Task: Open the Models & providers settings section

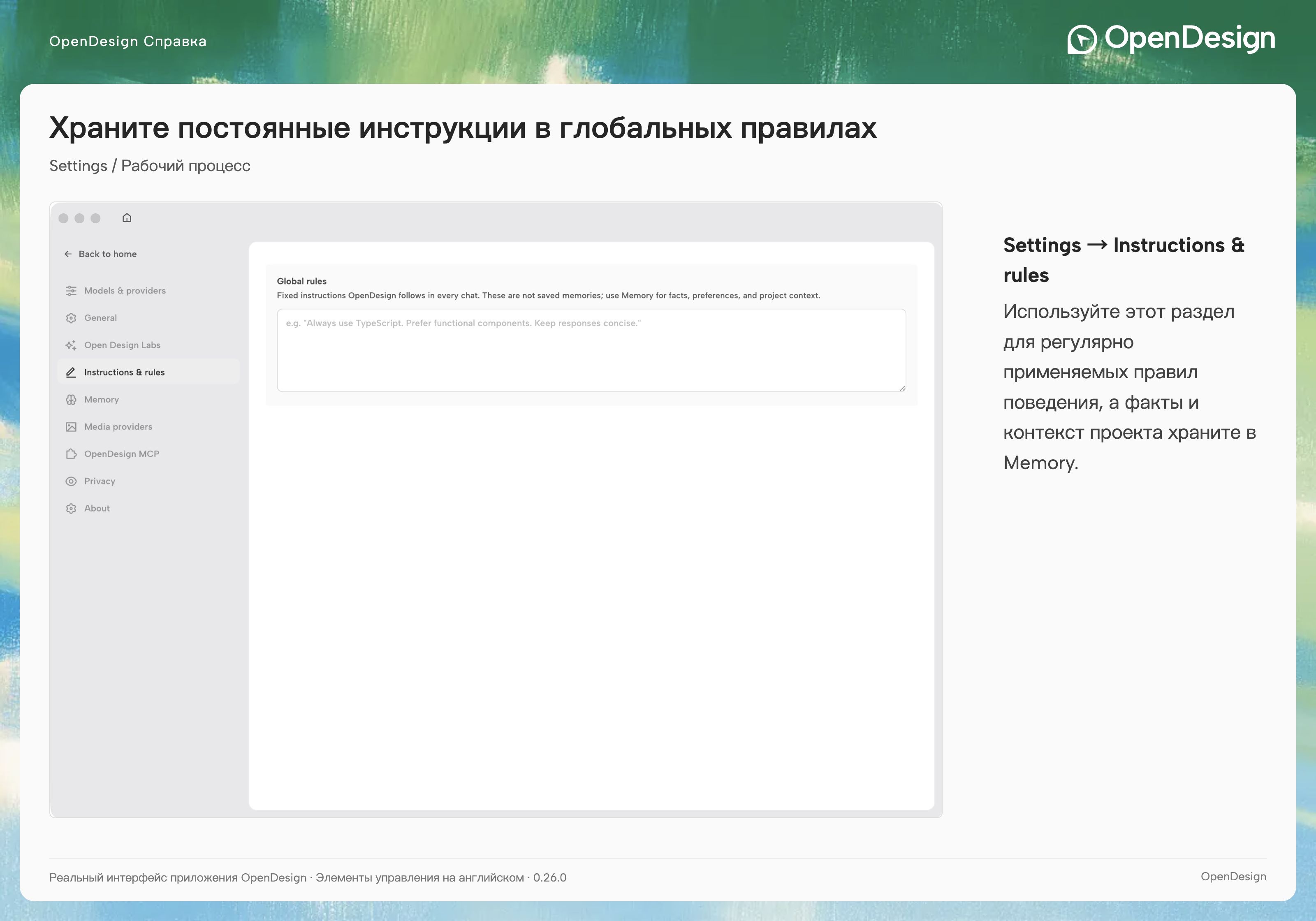Action: [x=148, y=291]
